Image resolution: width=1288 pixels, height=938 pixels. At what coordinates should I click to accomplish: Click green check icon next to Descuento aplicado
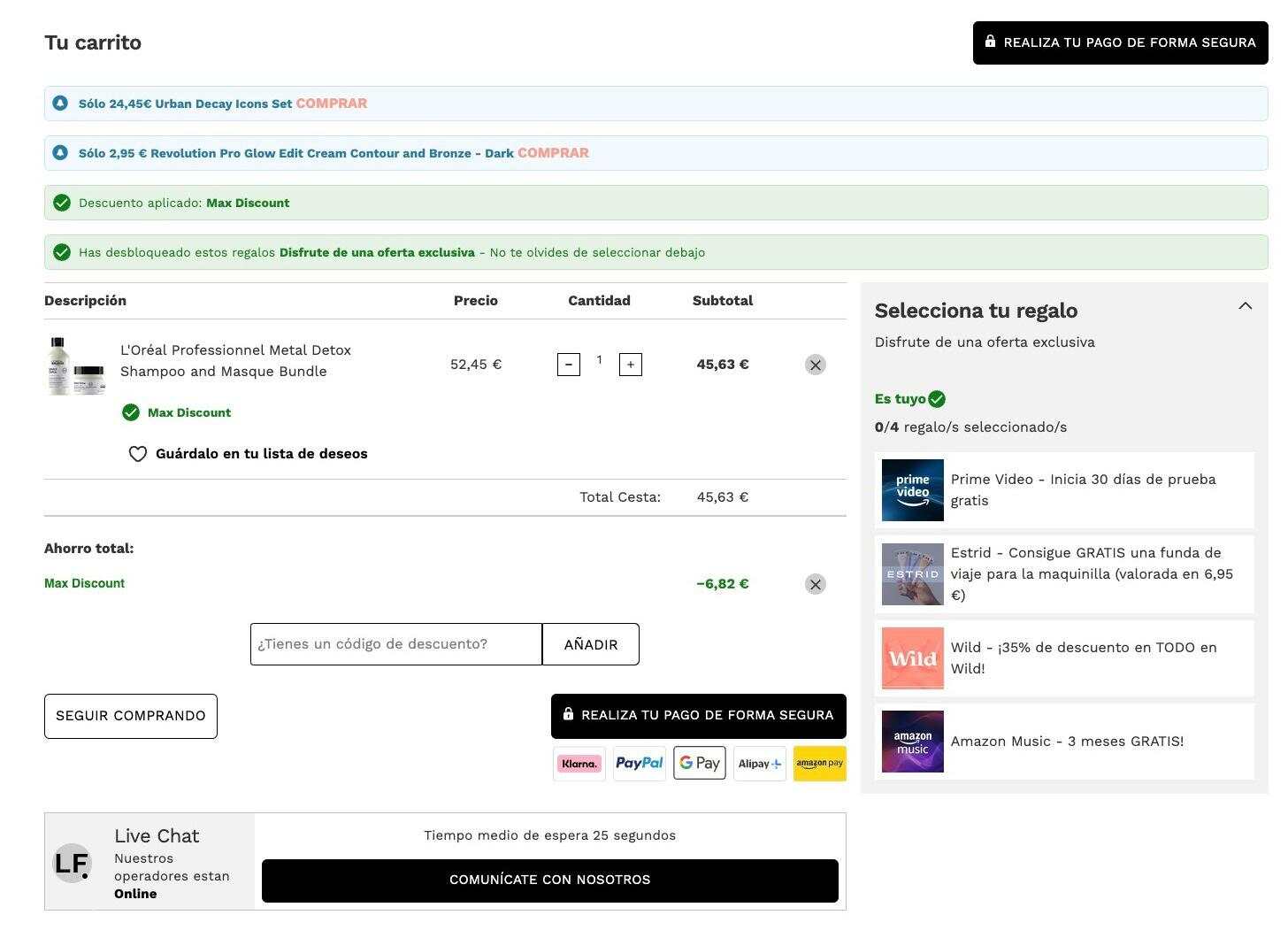[62, 203]
